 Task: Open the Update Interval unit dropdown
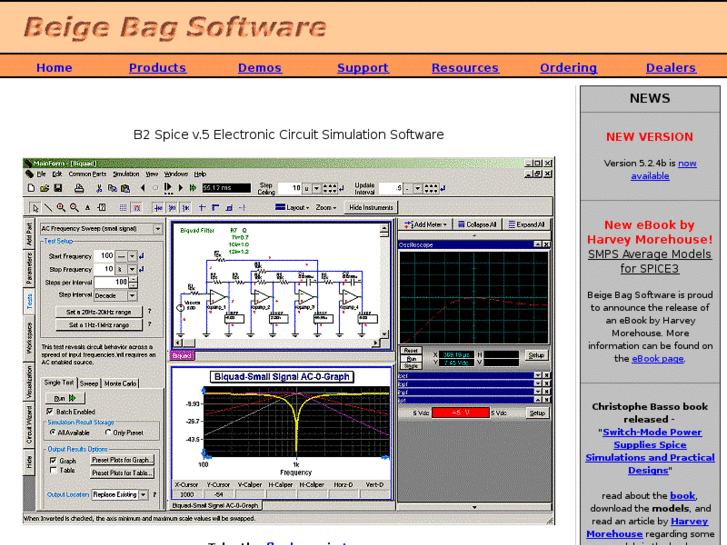(x=417, y=188)
